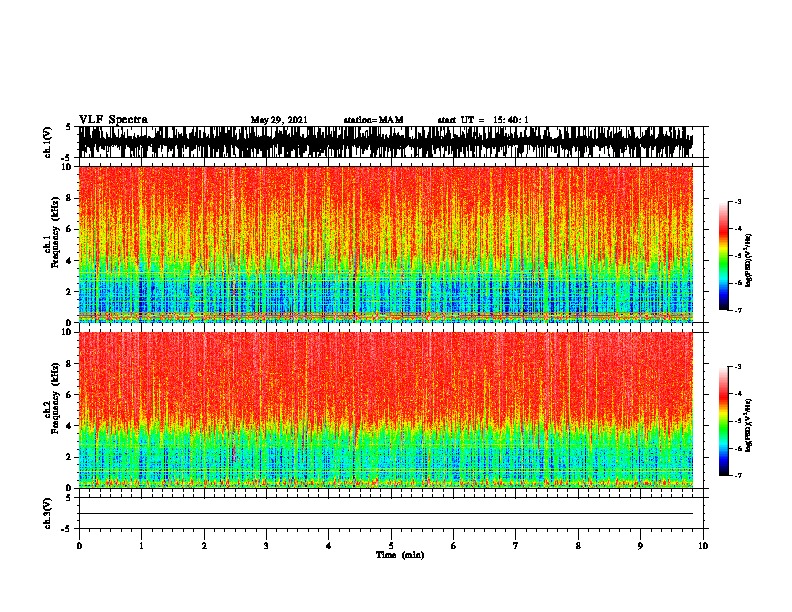Viewport: 792px width, 612px height.
Task: Click the "-3" label on ch.1 colorbar
Action: coord(738,202)
